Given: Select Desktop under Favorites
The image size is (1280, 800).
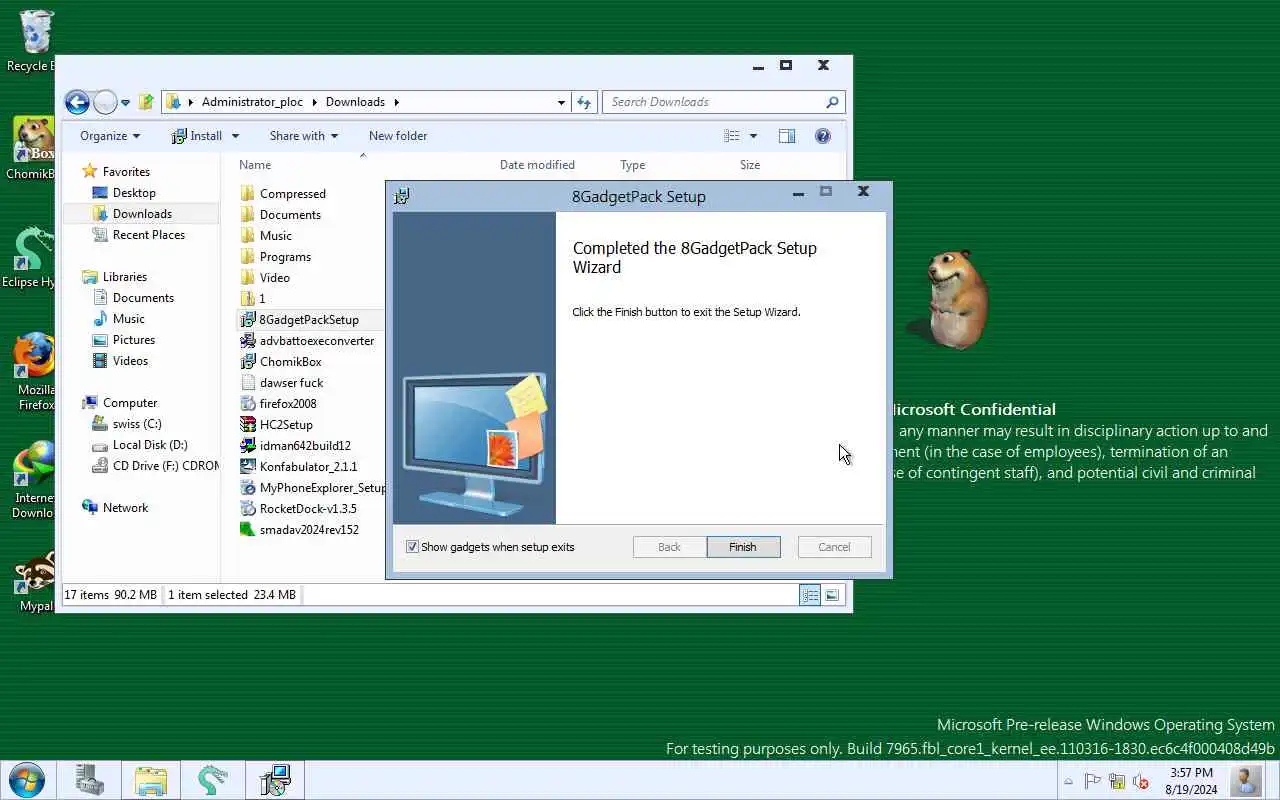Looking at the screenshot, I should pyautogui.click(x=134, y=193).
